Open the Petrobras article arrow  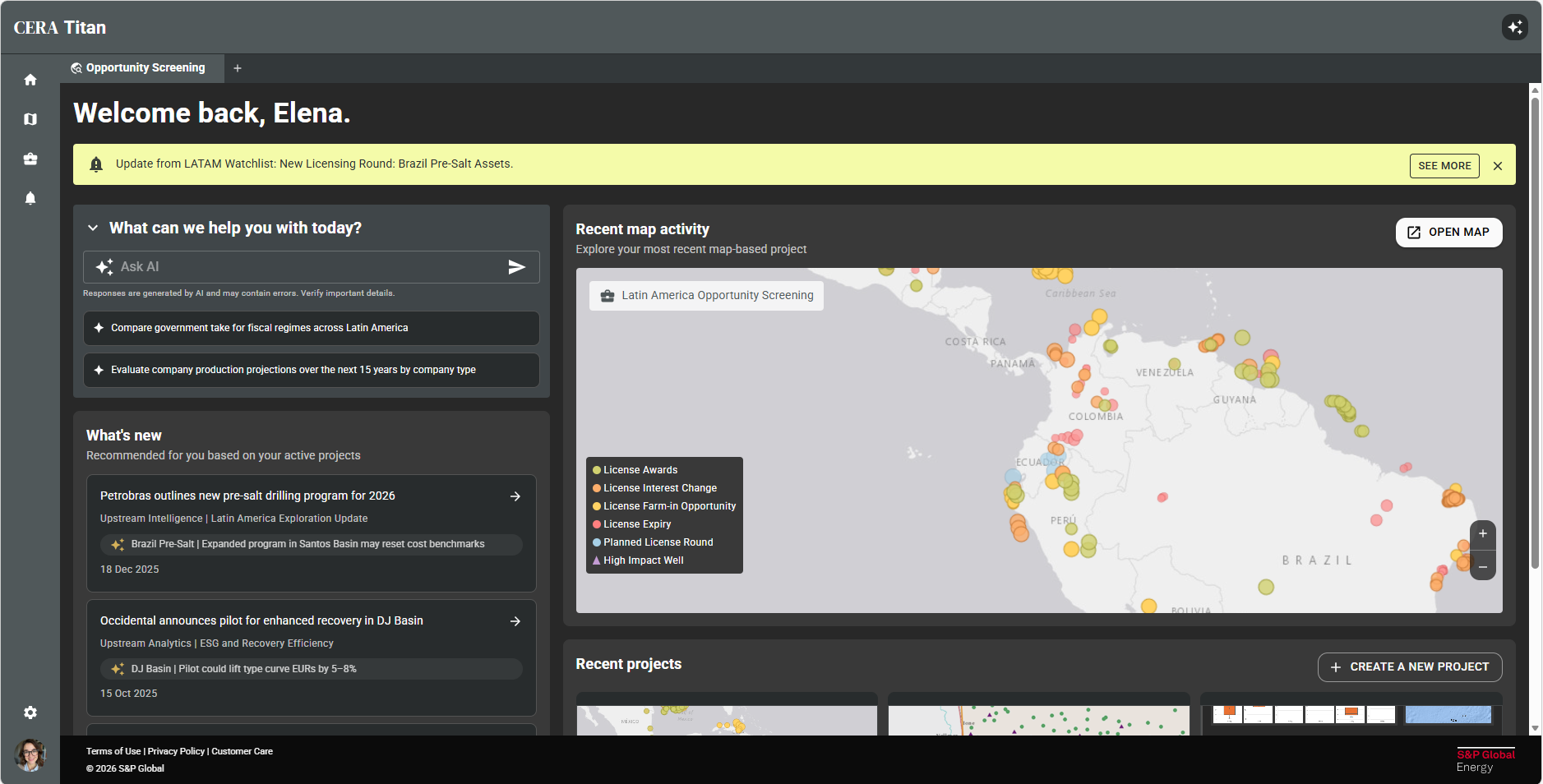click(x=515, y=496)
